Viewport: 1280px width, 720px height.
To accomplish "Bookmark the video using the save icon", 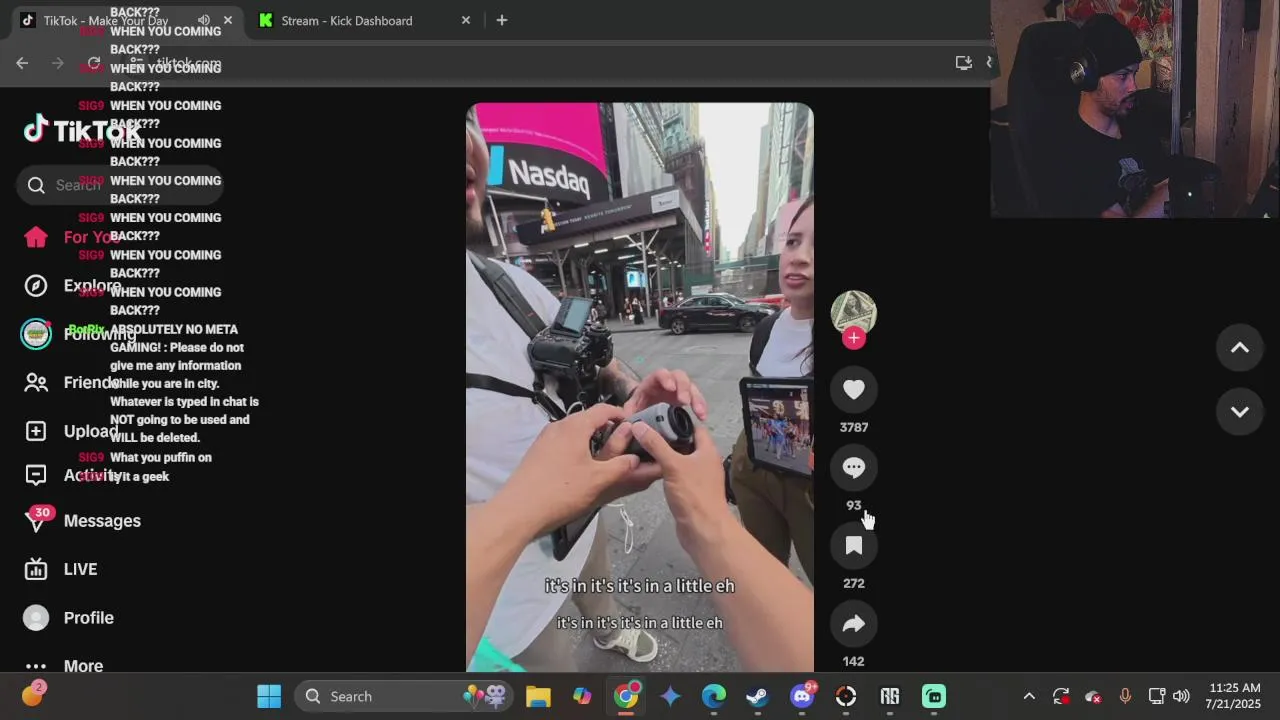I will coord(853,545).
